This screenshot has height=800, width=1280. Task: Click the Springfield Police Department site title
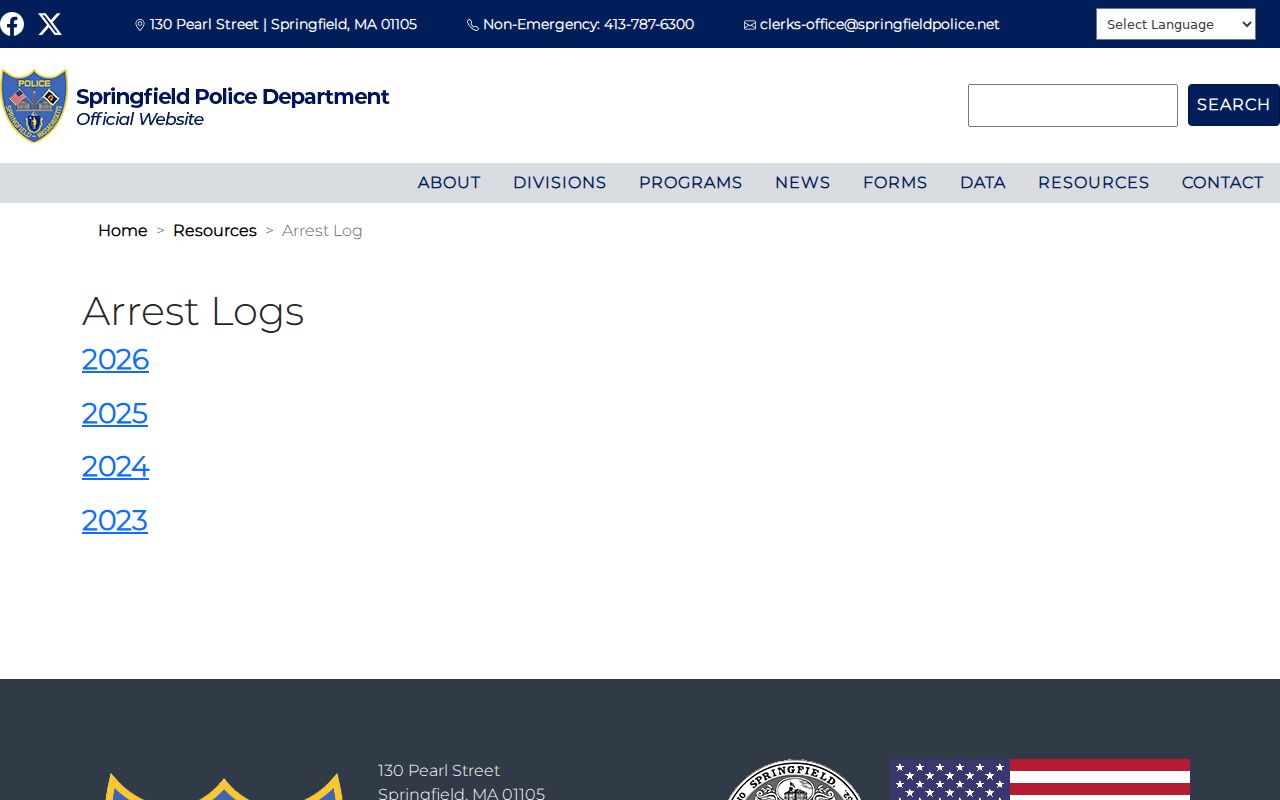pos(233,97)
